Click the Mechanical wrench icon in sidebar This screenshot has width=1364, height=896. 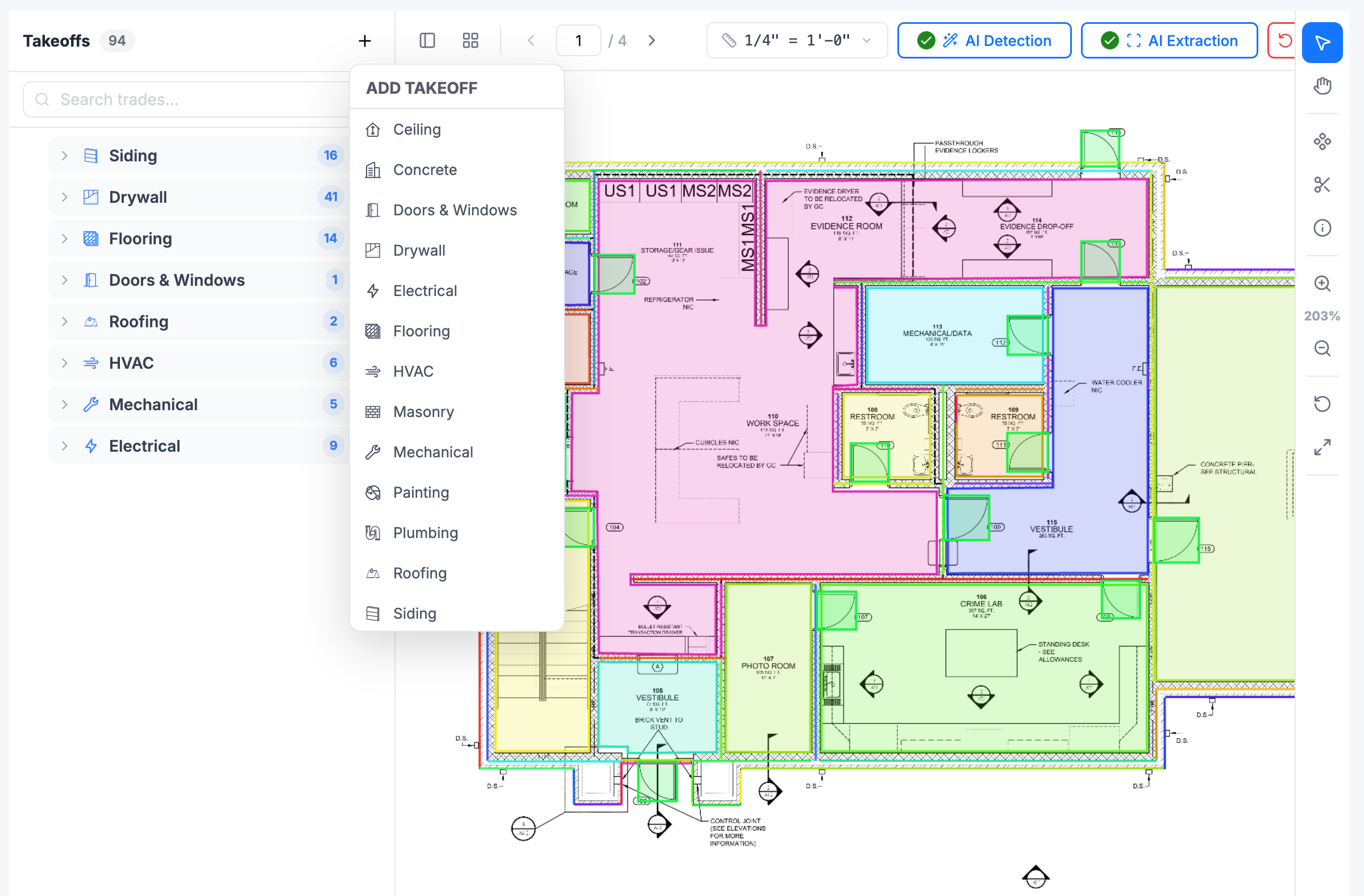[x=90, y=405]
